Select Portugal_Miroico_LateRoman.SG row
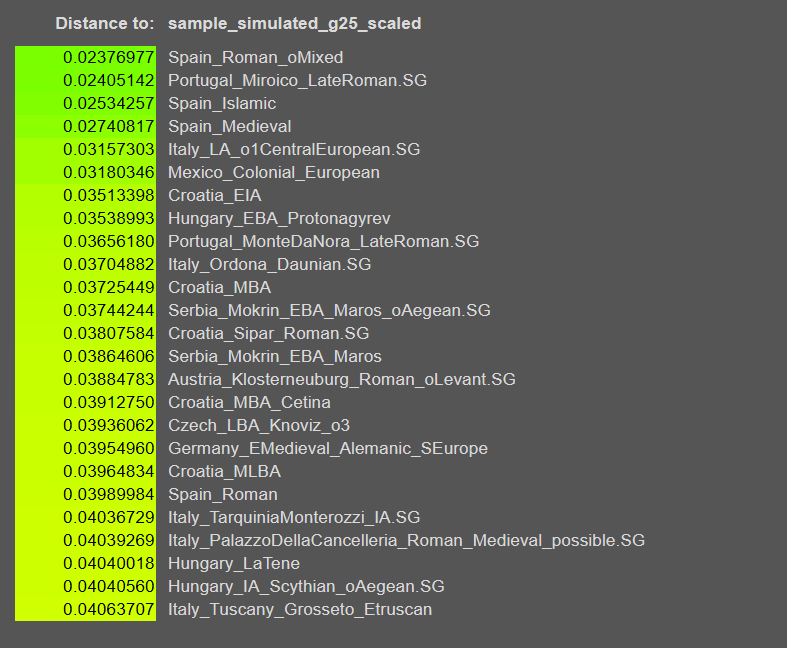This screenshot has height=648, width=787. pyautogui.click(x=297, y=81)
